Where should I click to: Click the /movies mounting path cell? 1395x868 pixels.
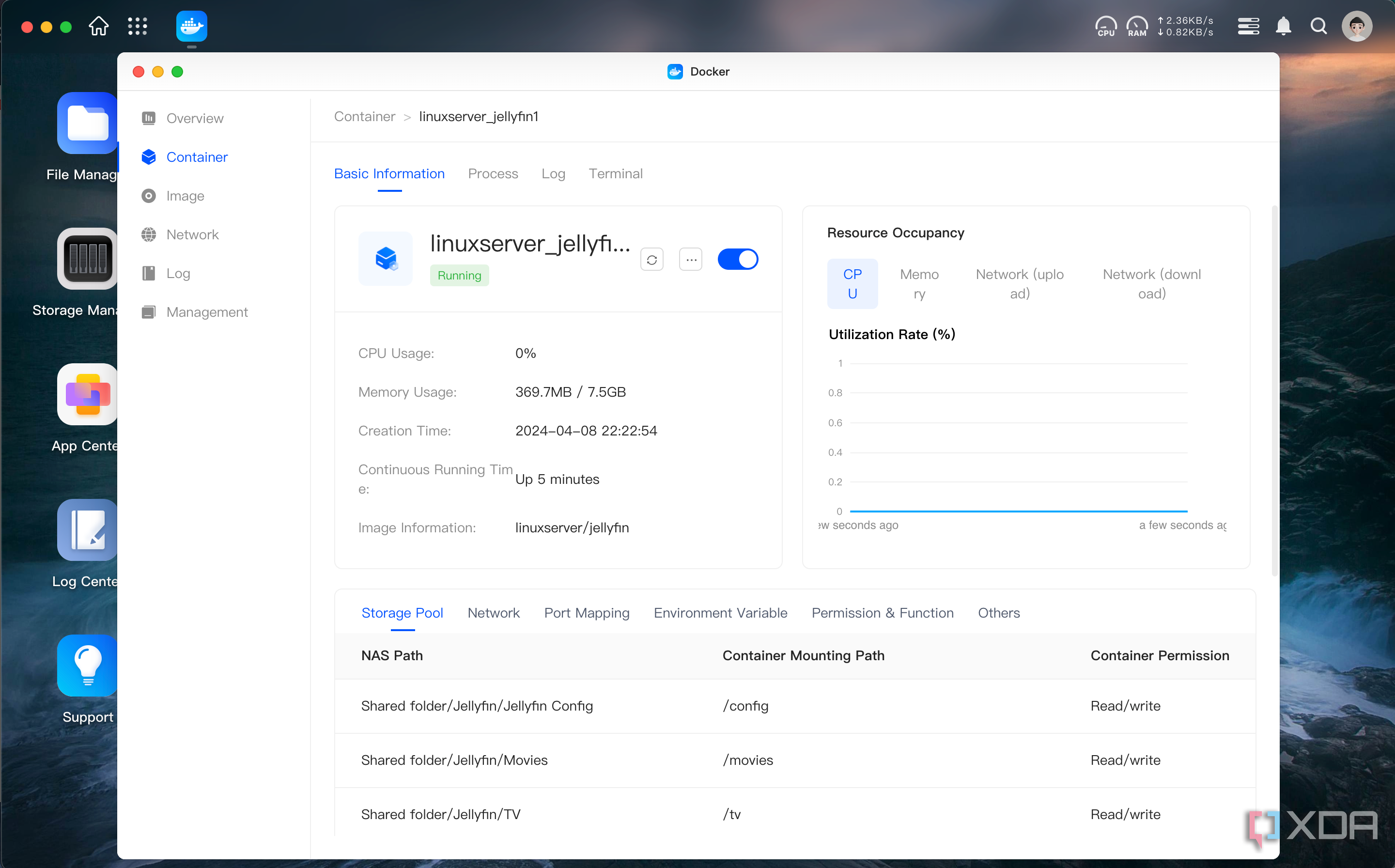(x=747, y=760)
